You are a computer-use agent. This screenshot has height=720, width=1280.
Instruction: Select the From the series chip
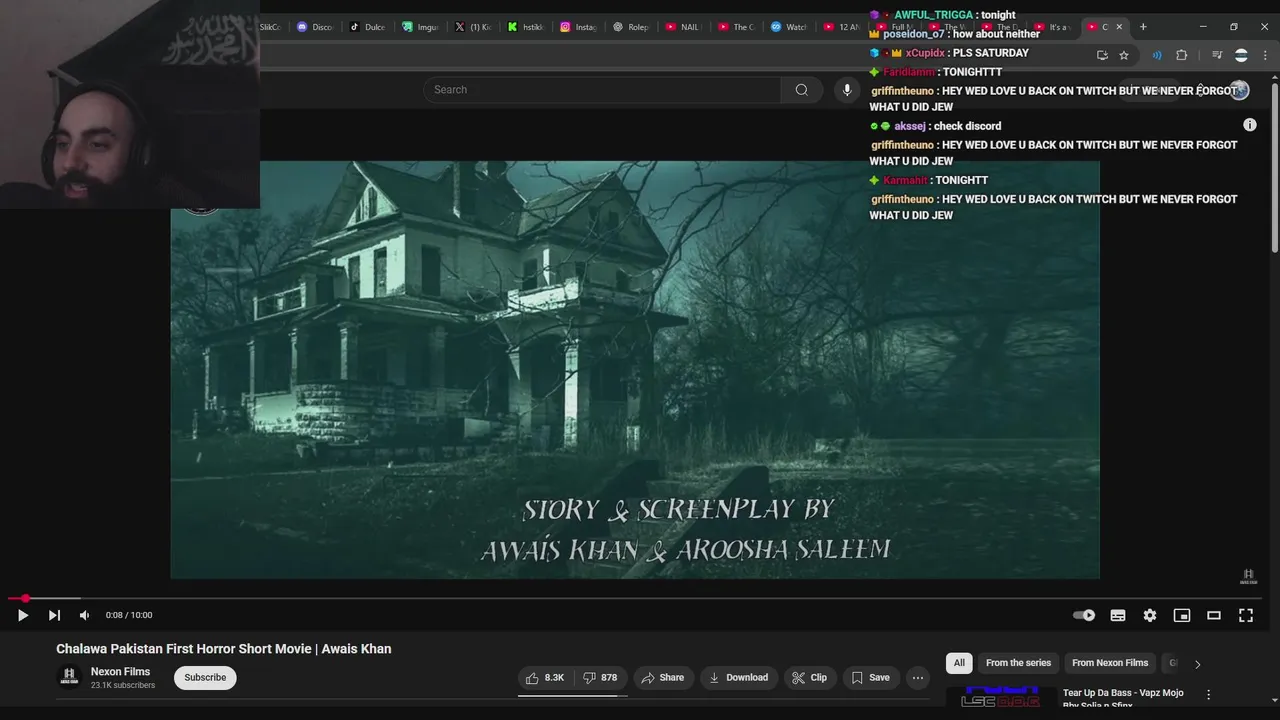tap(1018, 663)
